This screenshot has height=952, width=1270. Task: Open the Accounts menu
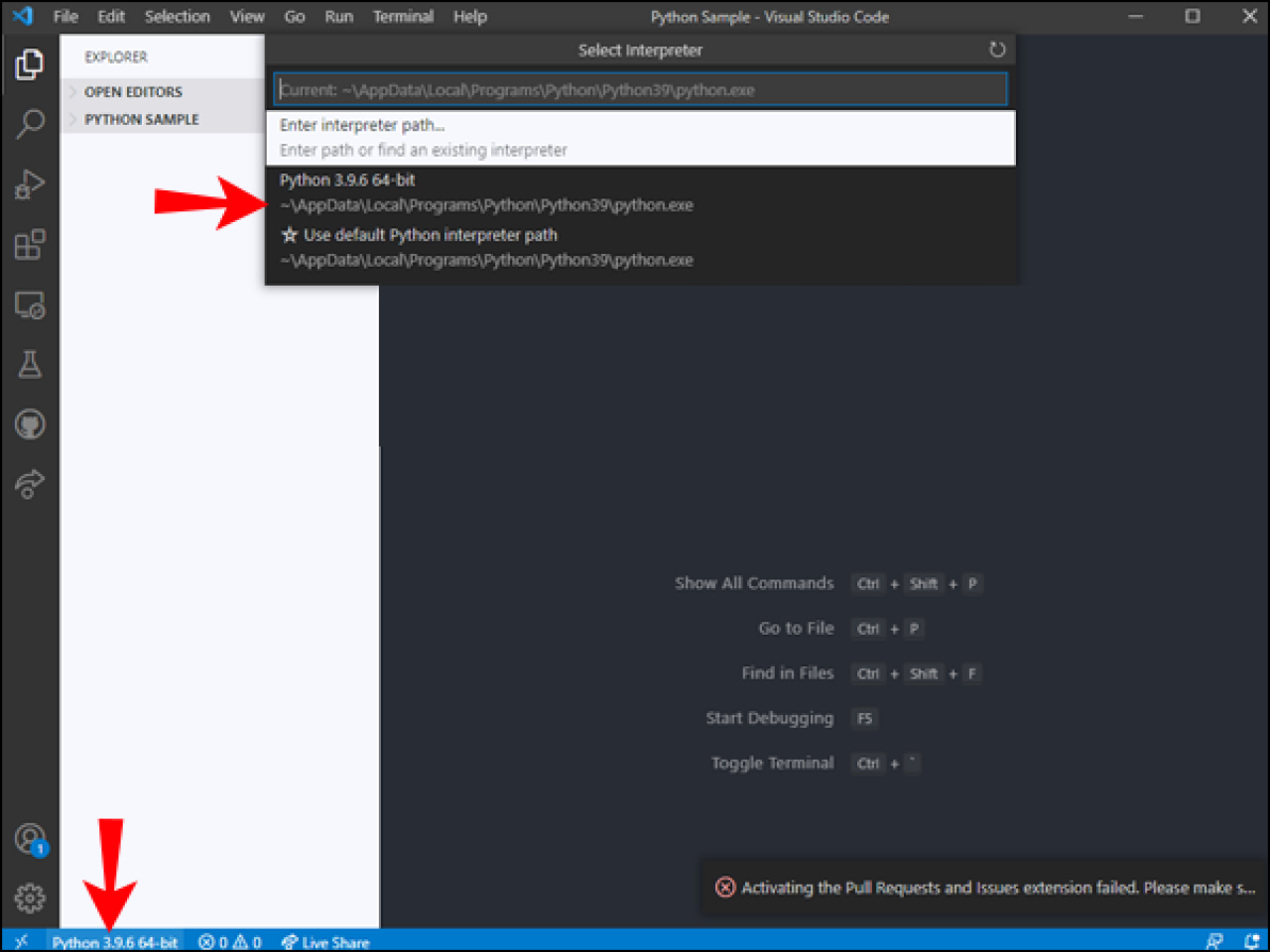coord(30,836)
